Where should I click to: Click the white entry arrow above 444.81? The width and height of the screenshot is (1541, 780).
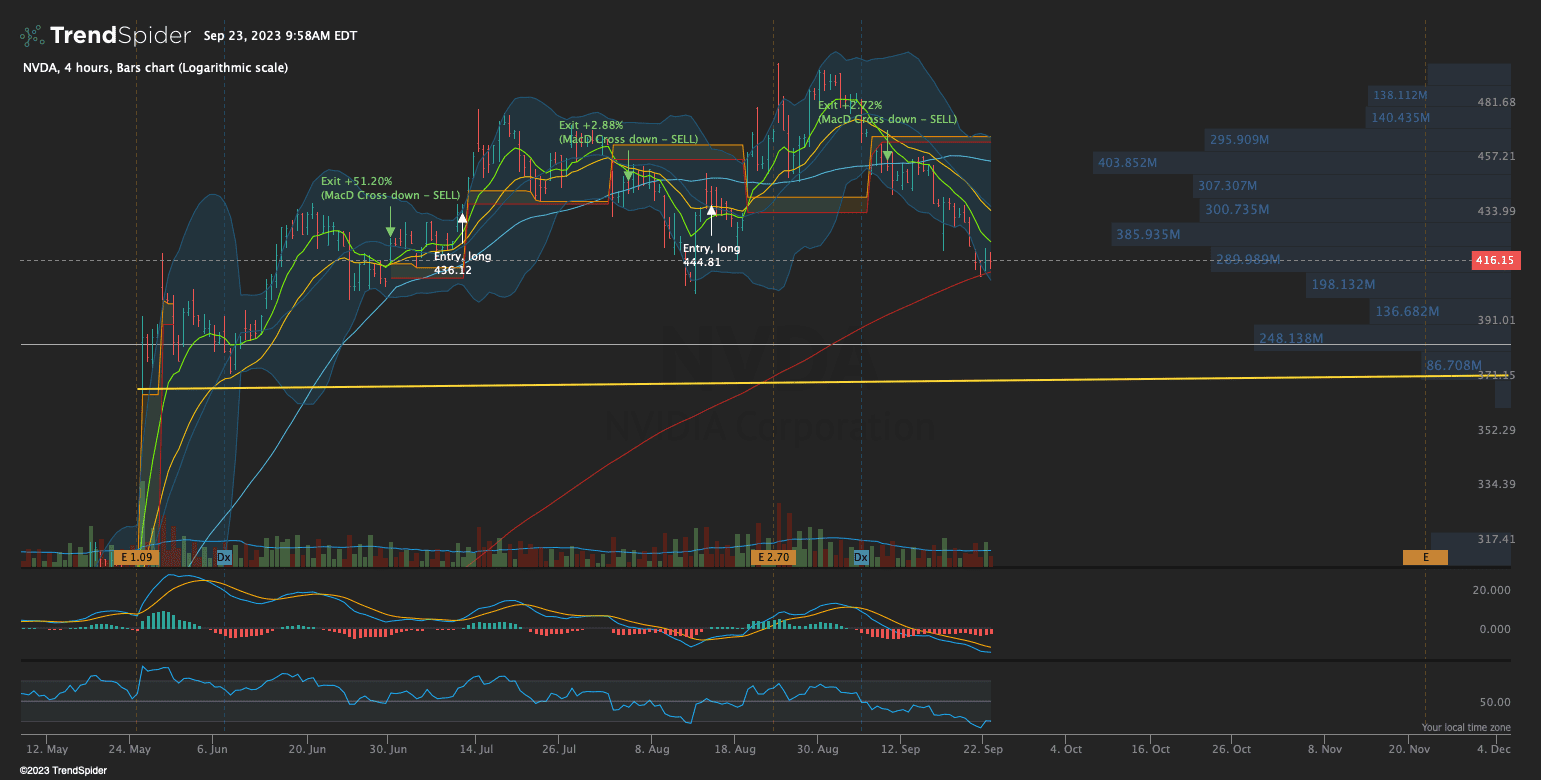[711, 211]
